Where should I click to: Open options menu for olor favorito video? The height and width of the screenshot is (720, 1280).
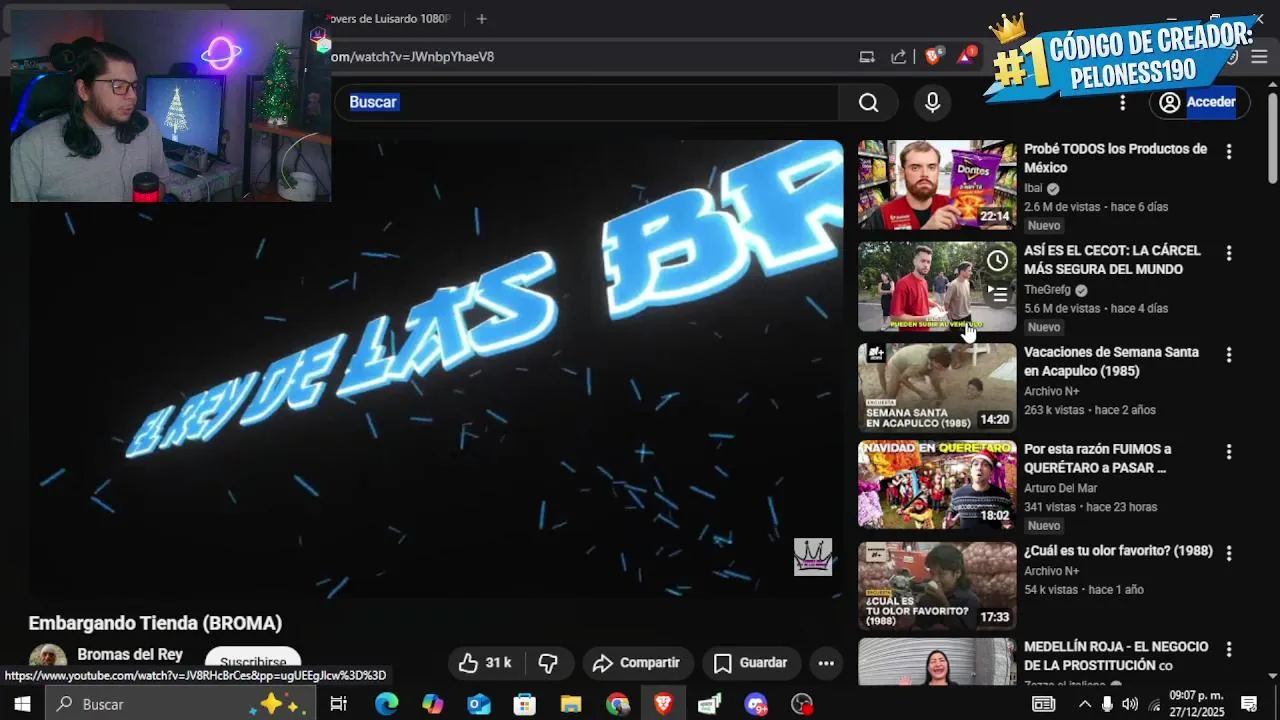click(1229, 553)
